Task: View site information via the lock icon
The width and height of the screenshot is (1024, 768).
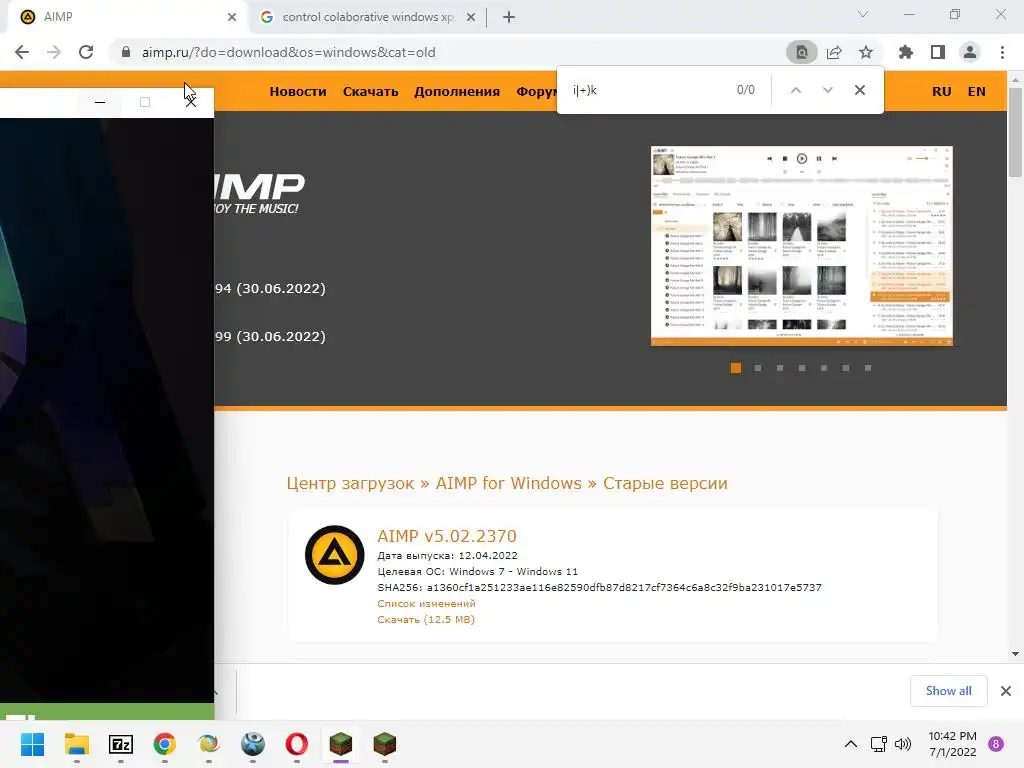Action: [x=126, y=52]
